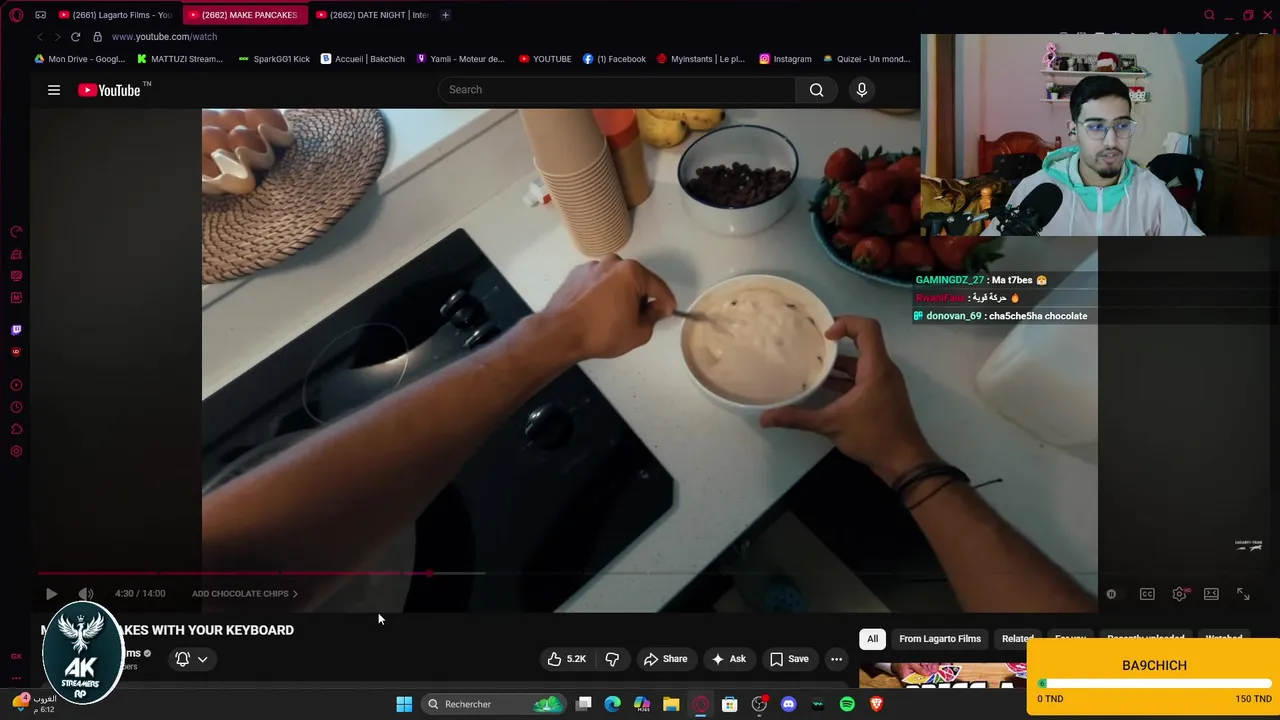Open the Windows Start menu
The width and height of the screenshot is (1280, 720).
pos(404,704)
